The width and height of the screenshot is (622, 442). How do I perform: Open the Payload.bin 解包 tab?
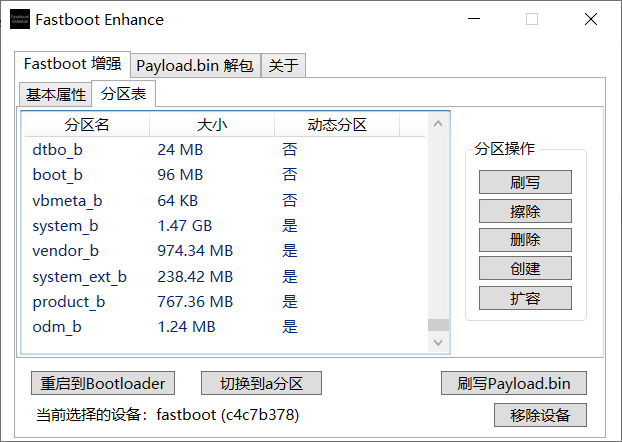pos(195,65)
